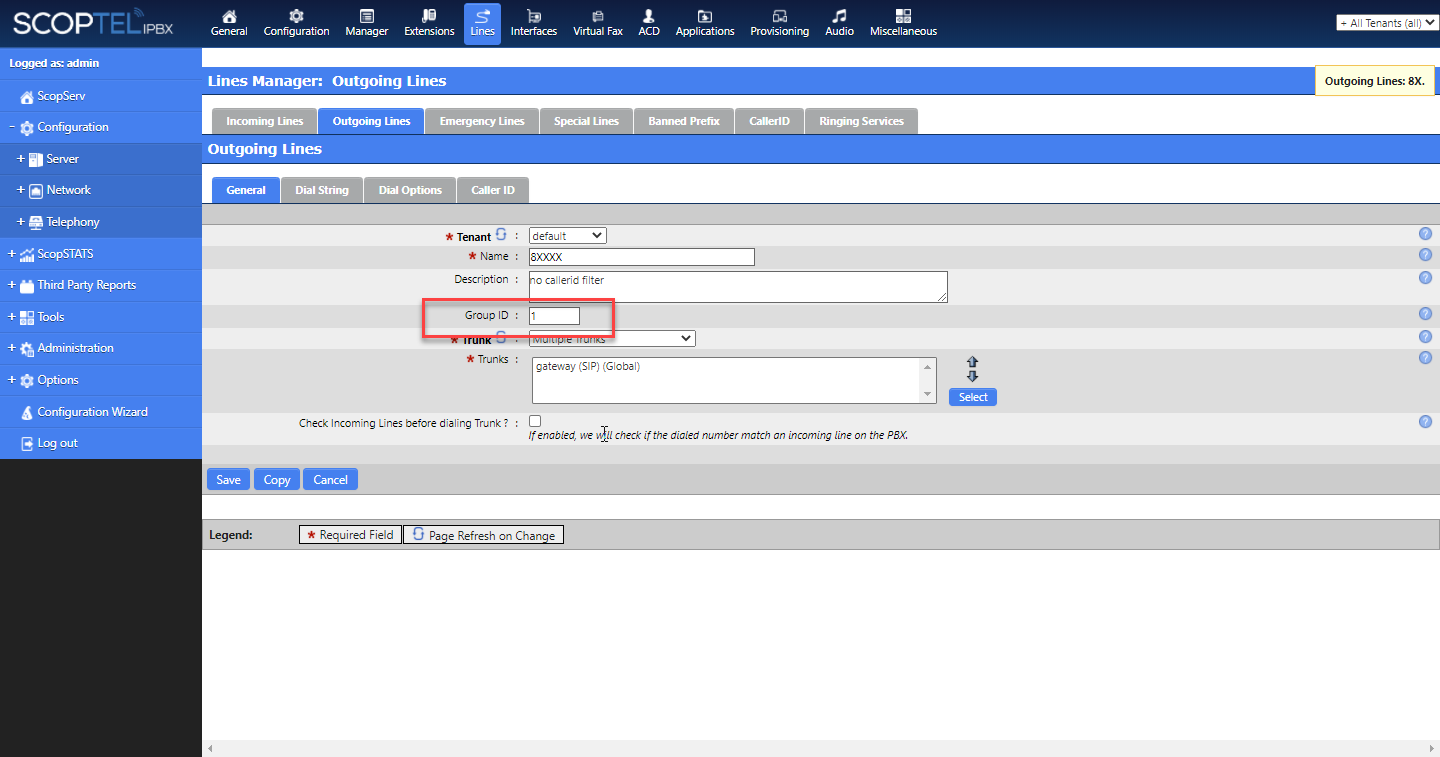Select the Outgoing Lines tab
Viewport: 1440px width, 757px height.
click(371, 121)
